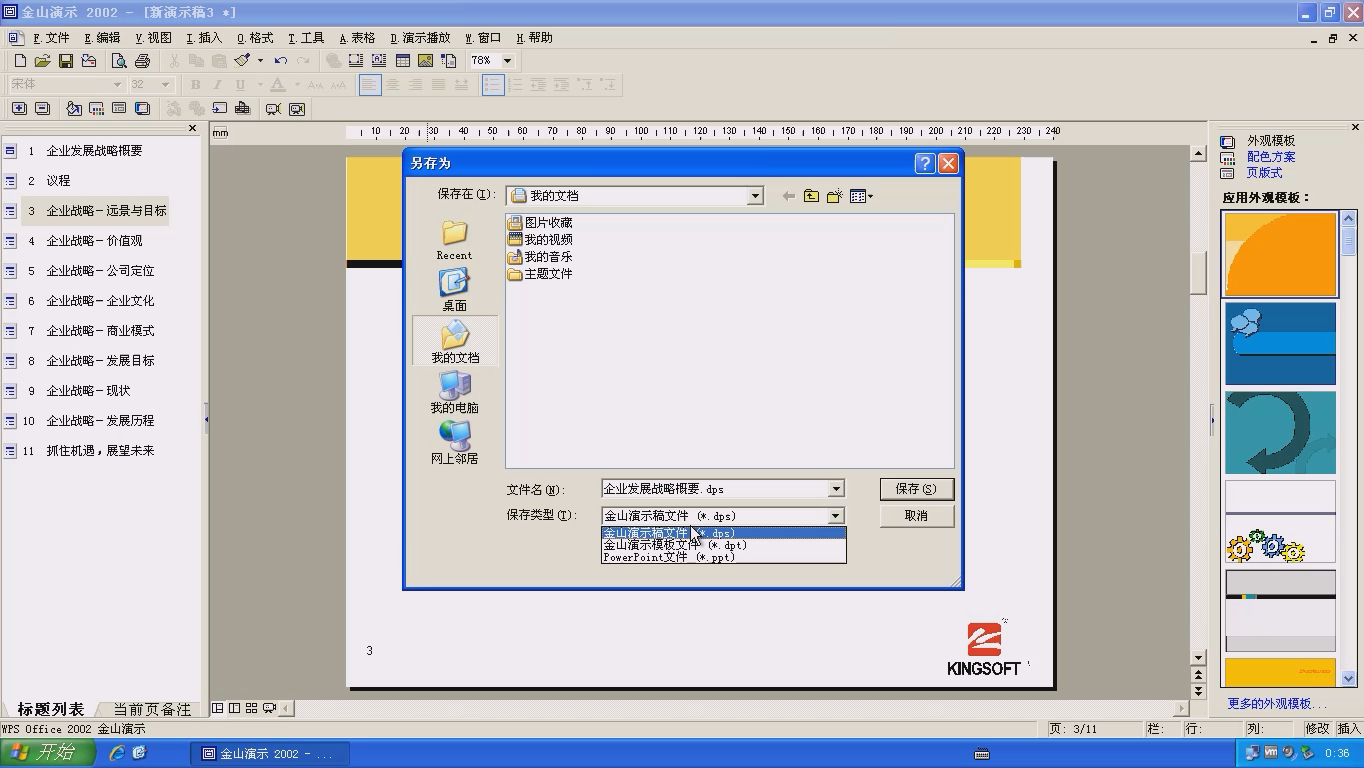The image size is (1364, 768).
Task: Toggle the numbered list button
Action: tap(516, 85)
